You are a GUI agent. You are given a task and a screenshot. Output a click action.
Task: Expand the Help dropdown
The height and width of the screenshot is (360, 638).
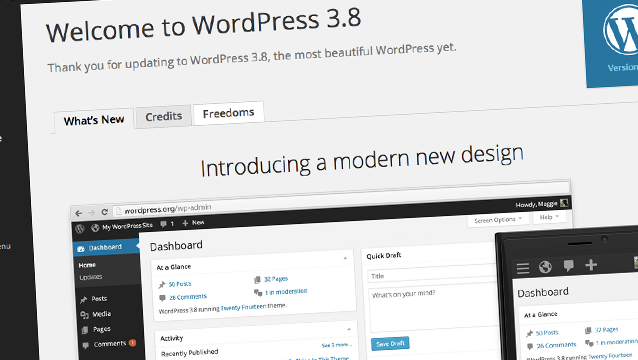549,217
